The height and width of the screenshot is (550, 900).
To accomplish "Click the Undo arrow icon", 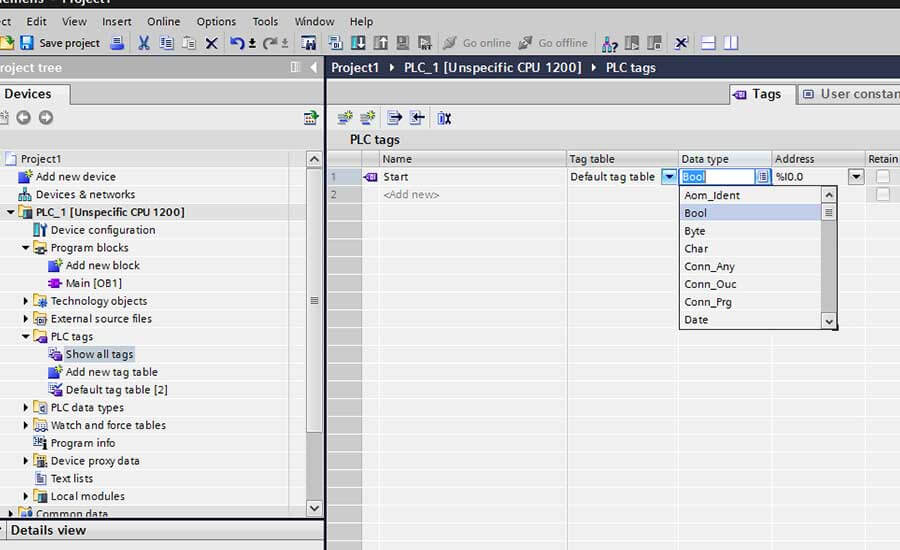I will pos(237,42).
